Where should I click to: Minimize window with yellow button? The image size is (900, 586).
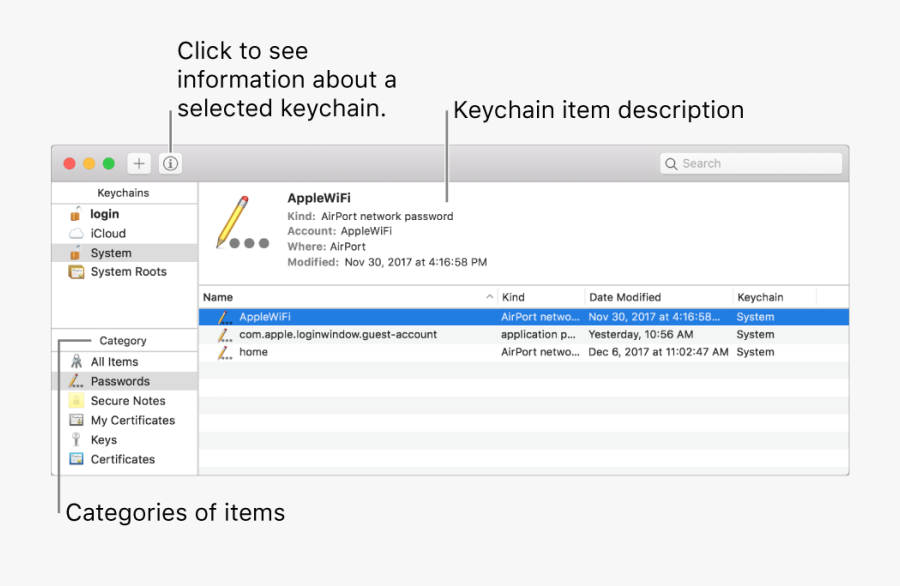point(89,164)
